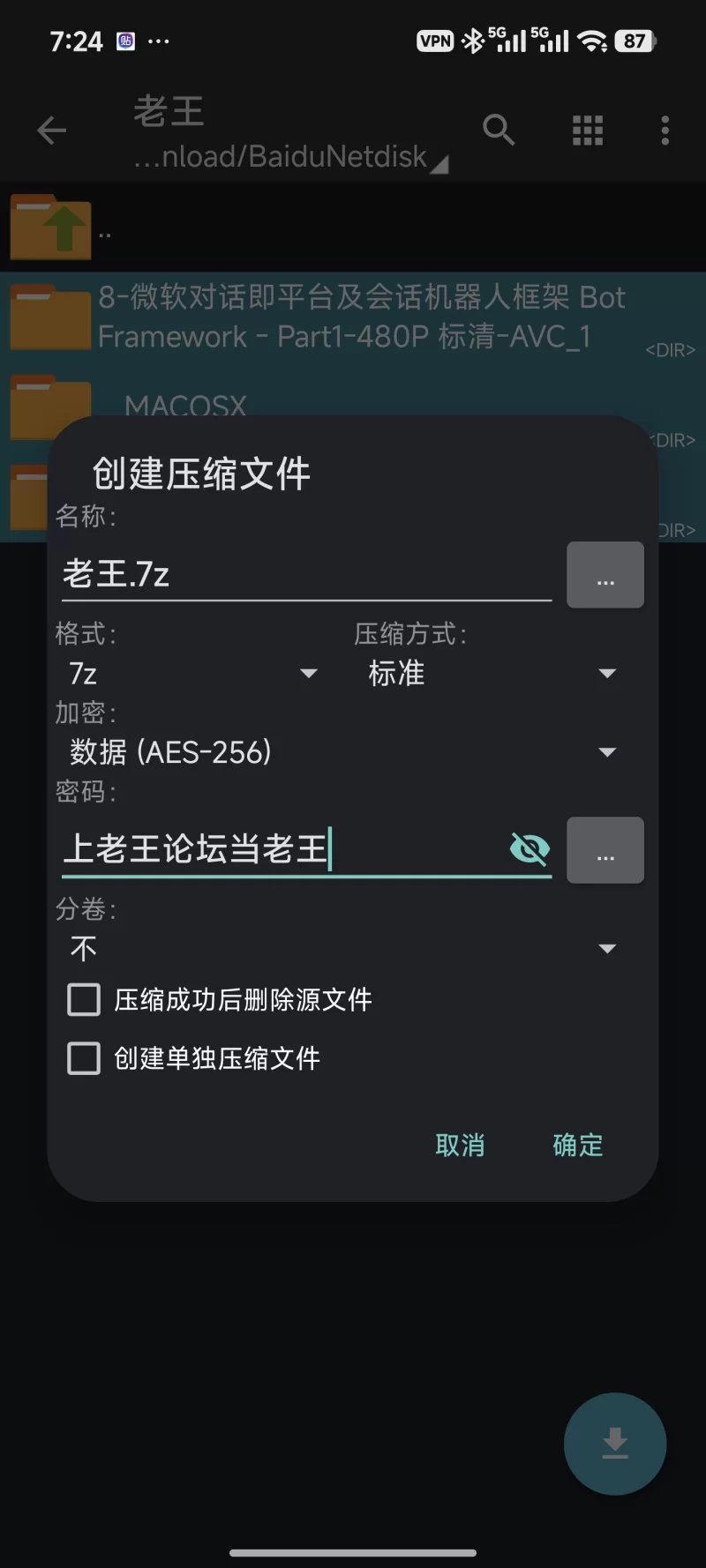Navigate back with the arrow icon
This screenshot has width=706, height=1568.
50,130
